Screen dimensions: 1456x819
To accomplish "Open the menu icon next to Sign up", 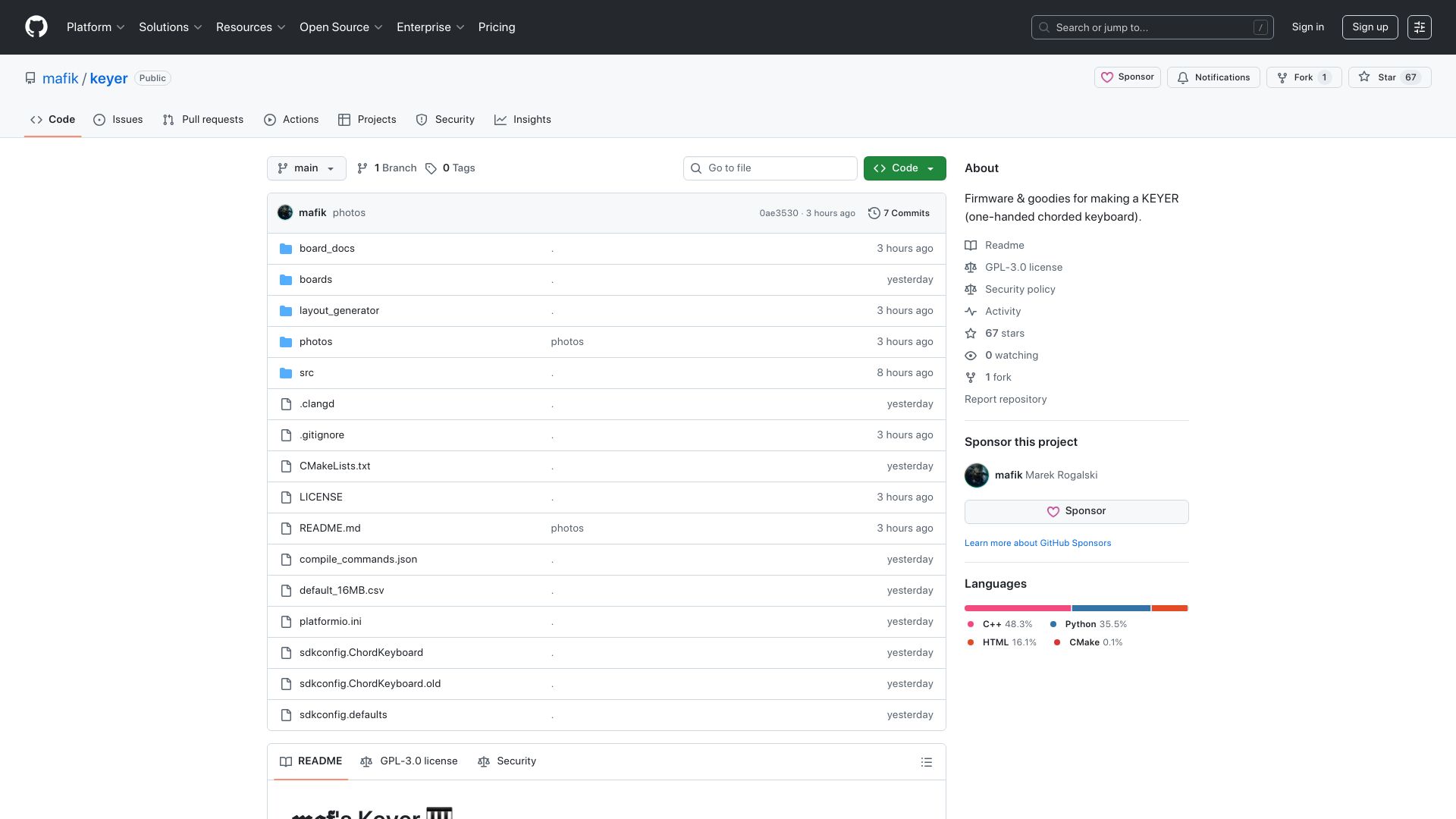I will (x=1420, y=27).
